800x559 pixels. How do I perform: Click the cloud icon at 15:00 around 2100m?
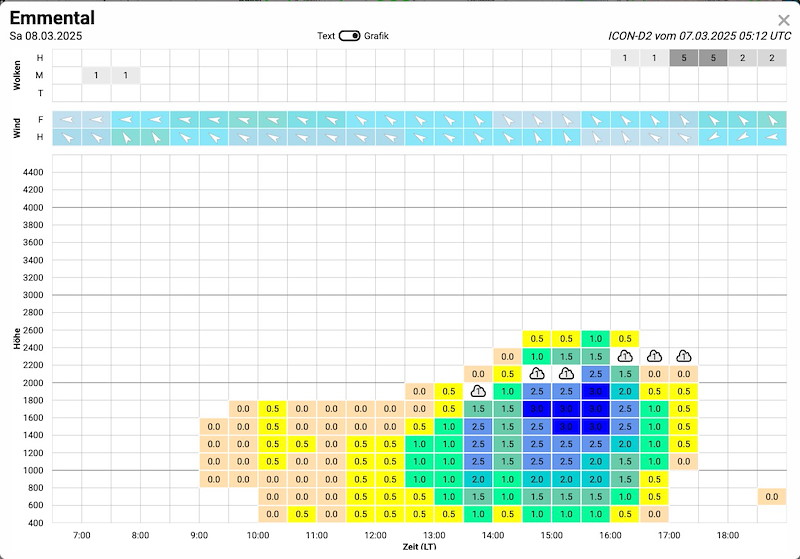click(566, 374)
